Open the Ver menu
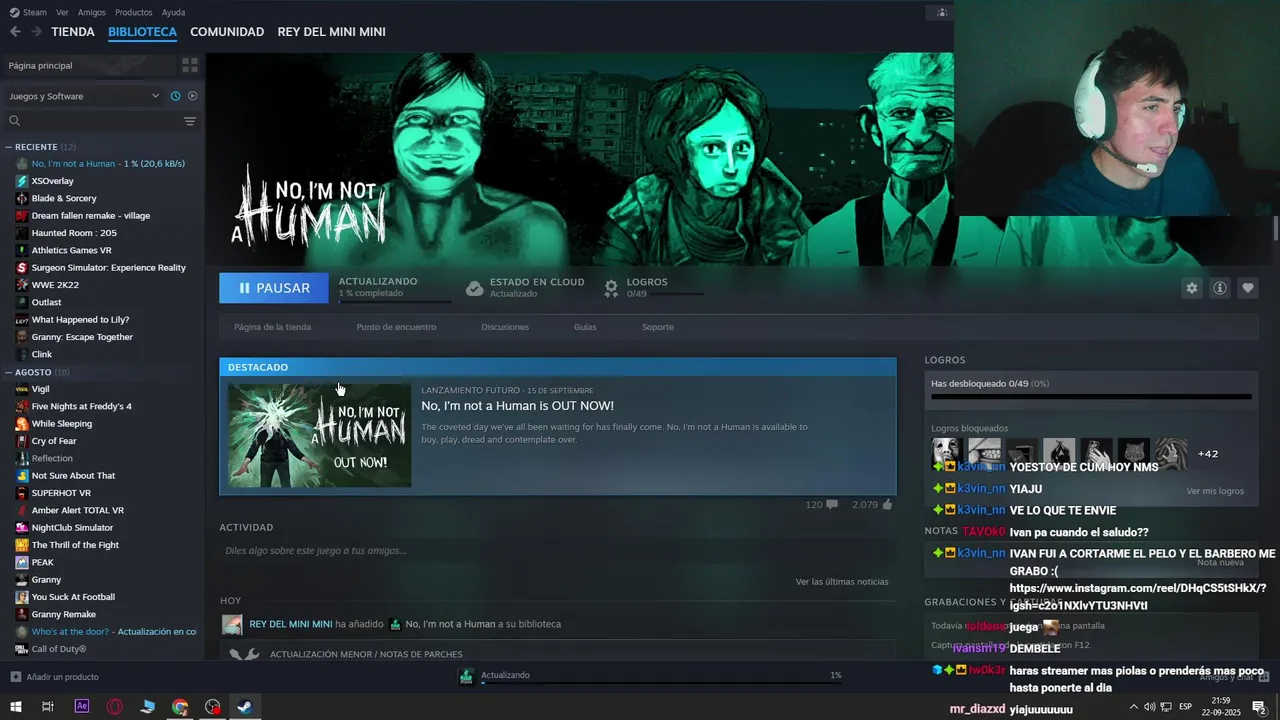This screenshot has height=720, width=1280. point(62,12)
